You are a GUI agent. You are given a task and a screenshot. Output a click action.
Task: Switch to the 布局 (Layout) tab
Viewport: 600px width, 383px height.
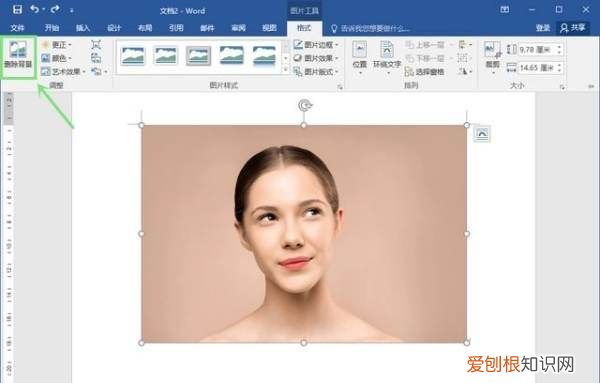click(145, 28)
